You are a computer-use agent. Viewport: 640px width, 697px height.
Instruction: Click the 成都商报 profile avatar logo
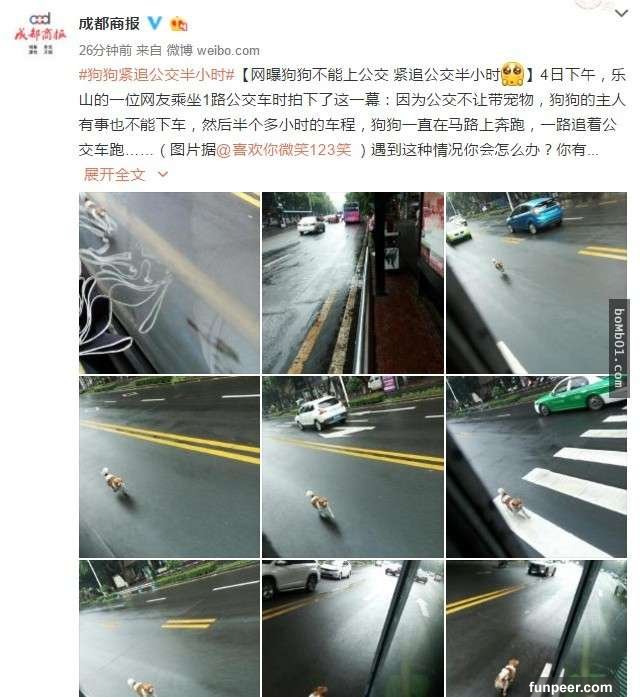(40, 34)
